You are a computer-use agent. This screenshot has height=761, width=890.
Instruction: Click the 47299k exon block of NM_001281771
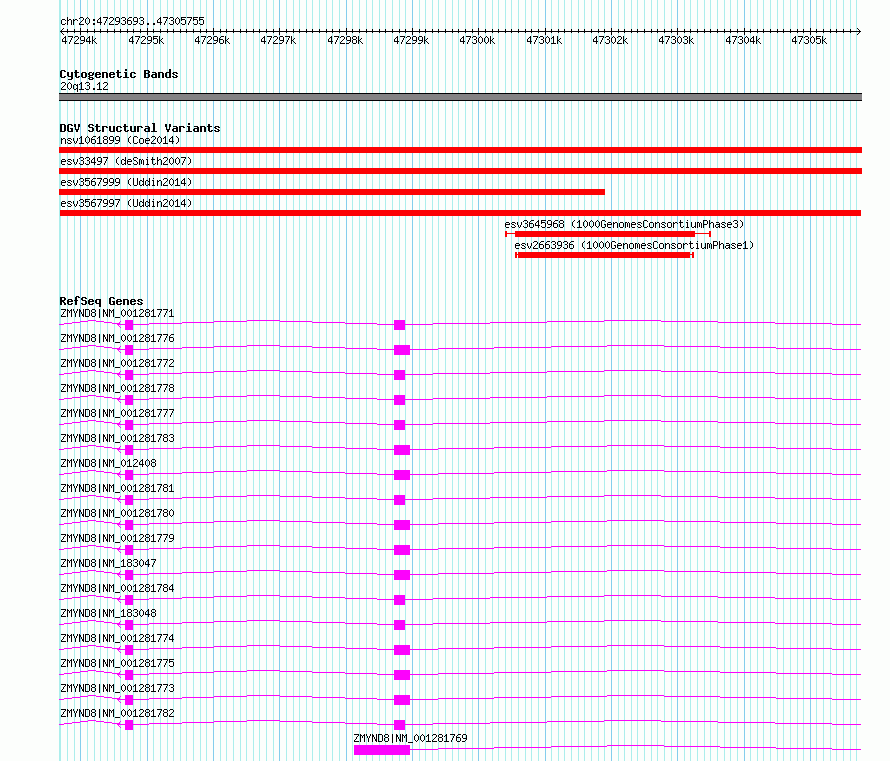coord(400,325)
